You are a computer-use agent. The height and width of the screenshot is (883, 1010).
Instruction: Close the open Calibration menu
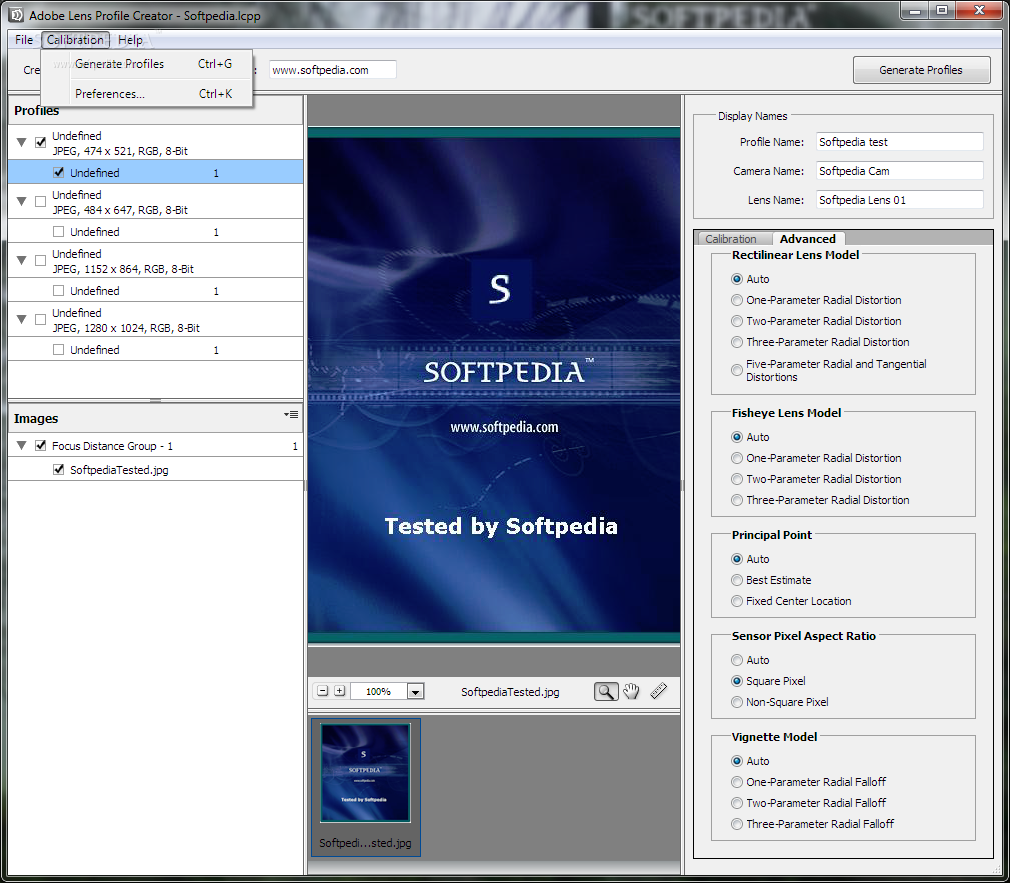(x=75, y=40)
